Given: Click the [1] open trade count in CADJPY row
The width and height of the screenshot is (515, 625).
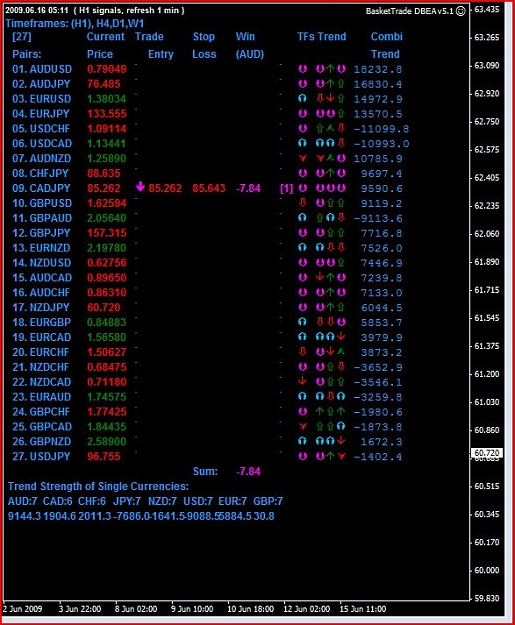Looking at the screenshot, I should (x=286, y=188).
